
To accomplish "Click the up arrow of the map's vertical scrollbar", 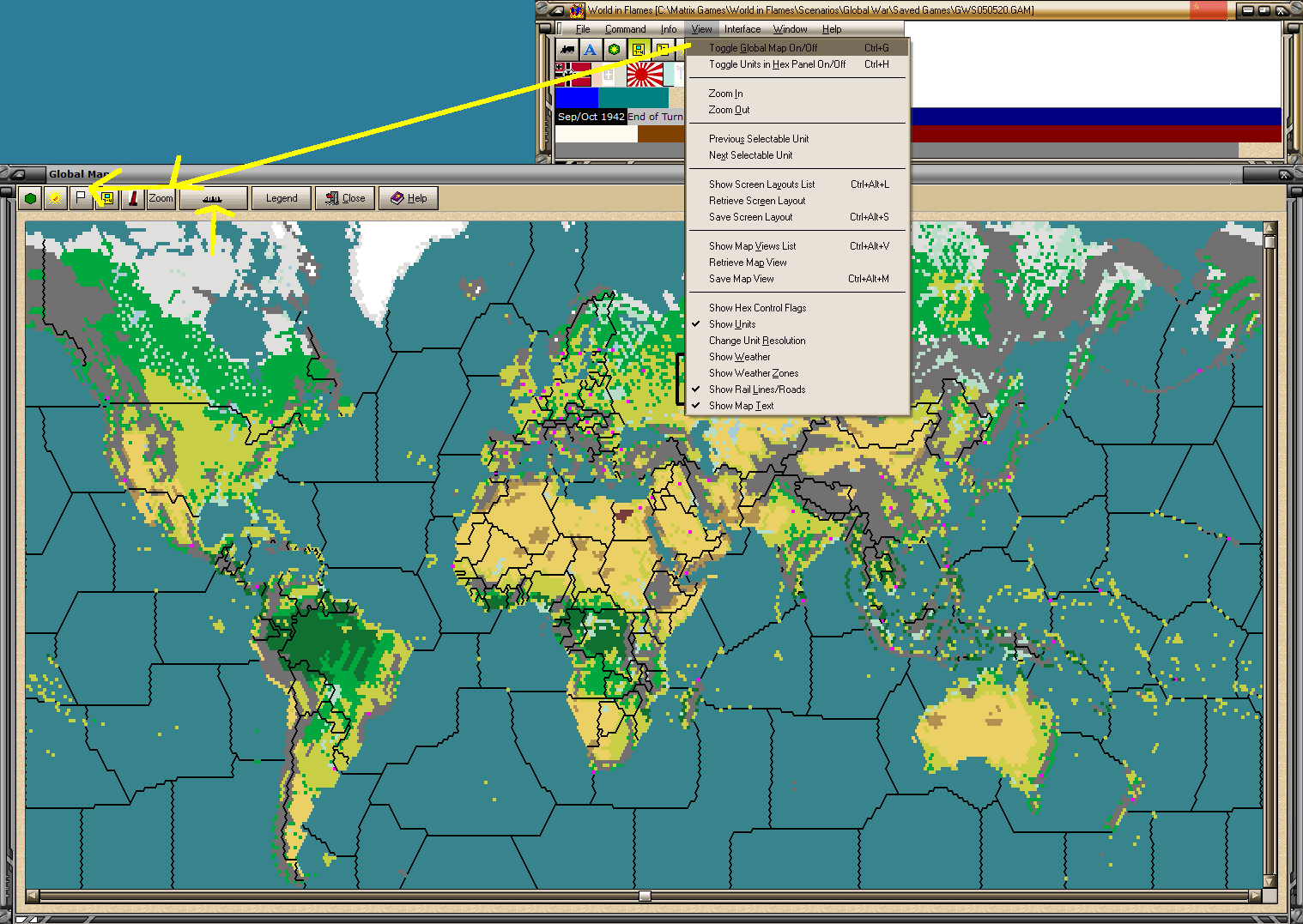I will click(x=1270, y=228).
